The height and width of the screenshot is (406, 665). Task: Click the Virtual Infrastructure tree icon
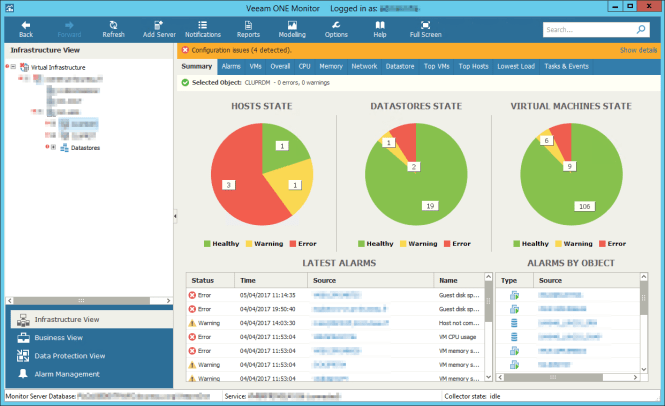point(24,67)
